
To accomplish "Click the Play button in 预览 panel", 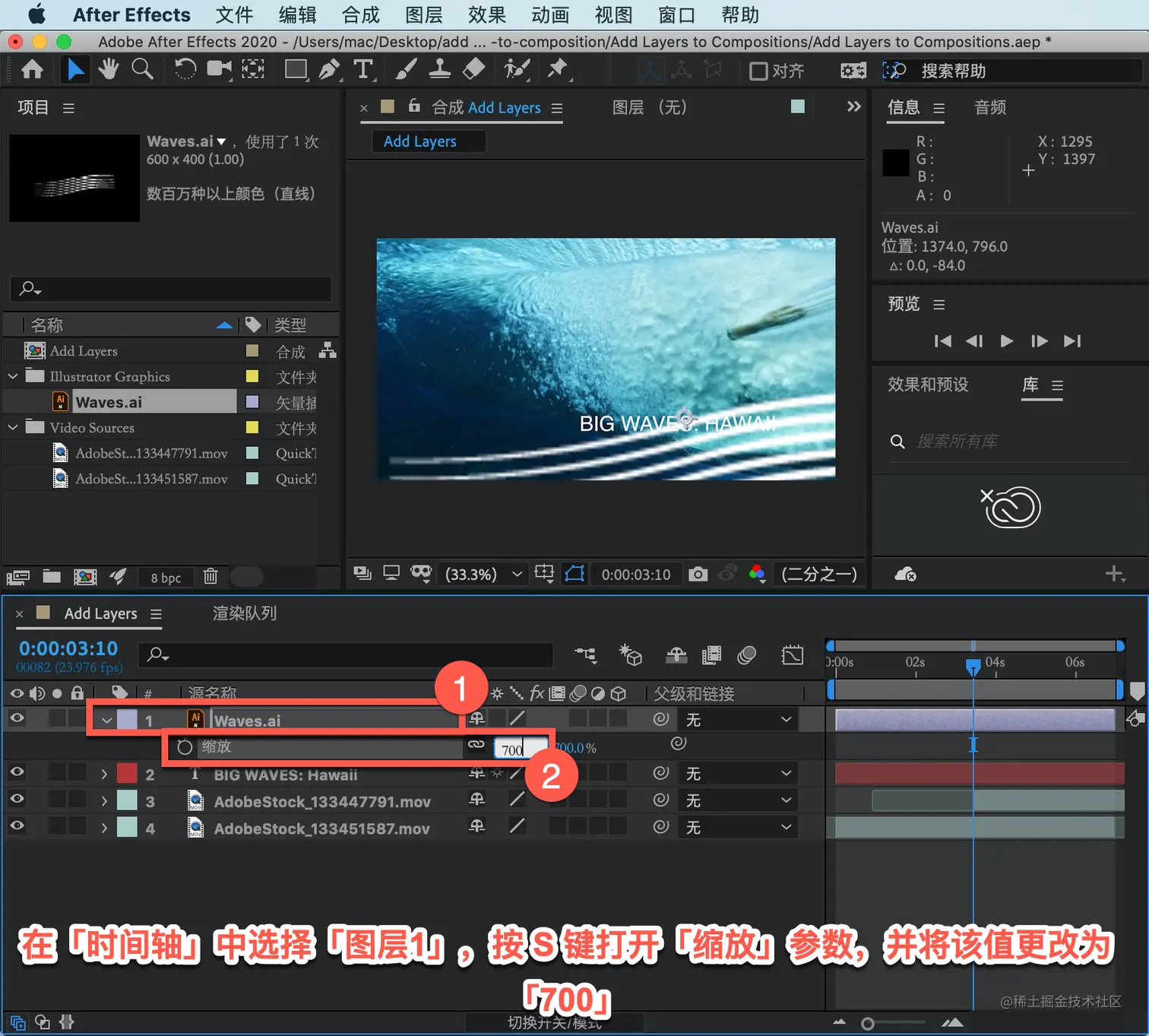I will click(1007, 341).
